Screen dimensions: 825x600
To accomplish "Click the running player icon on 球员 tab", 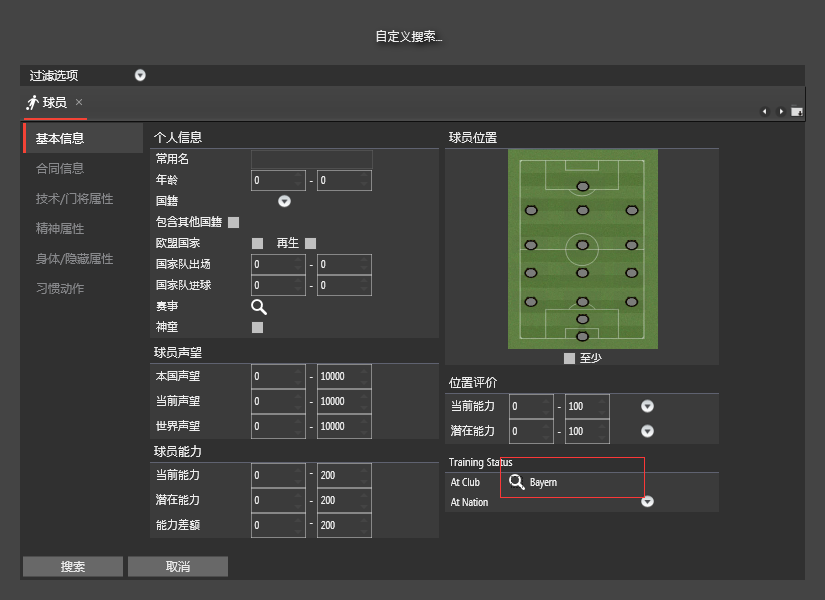I will (32, 102).
